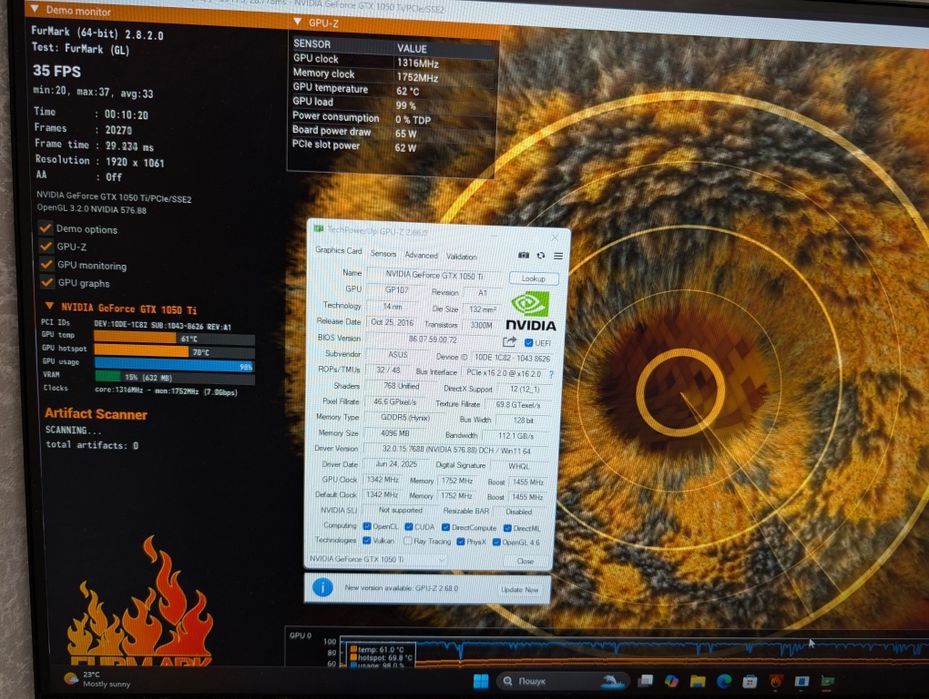Click the FurMark flame taskbar icon
The height and width of the screenshot is (699, 929).
[x=776, y=681]
